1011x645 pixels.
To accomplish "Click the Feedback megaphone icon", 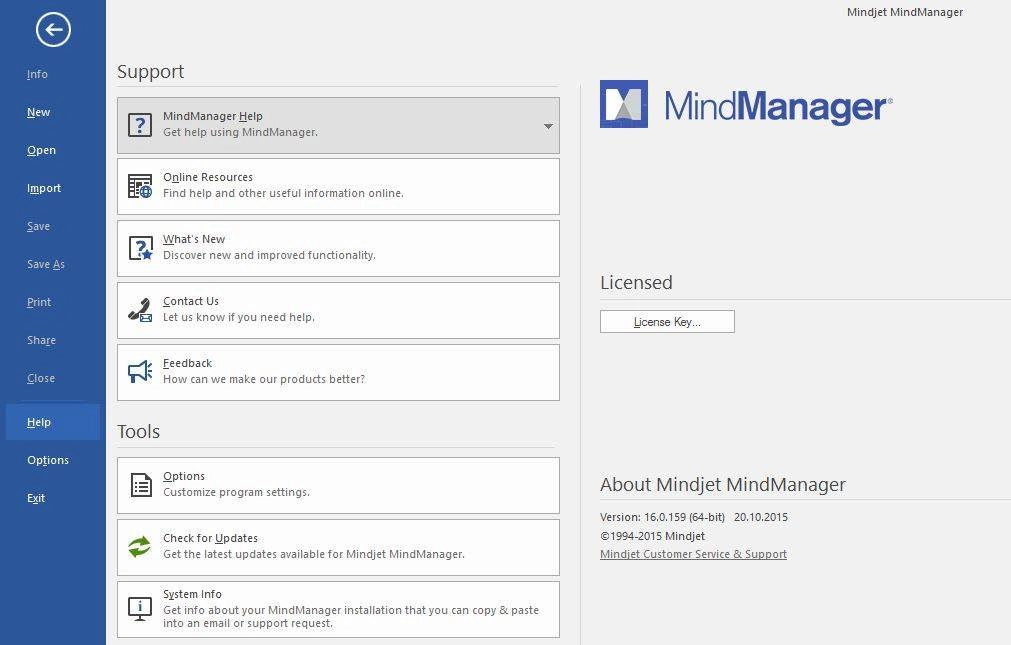I will [140, 372].
